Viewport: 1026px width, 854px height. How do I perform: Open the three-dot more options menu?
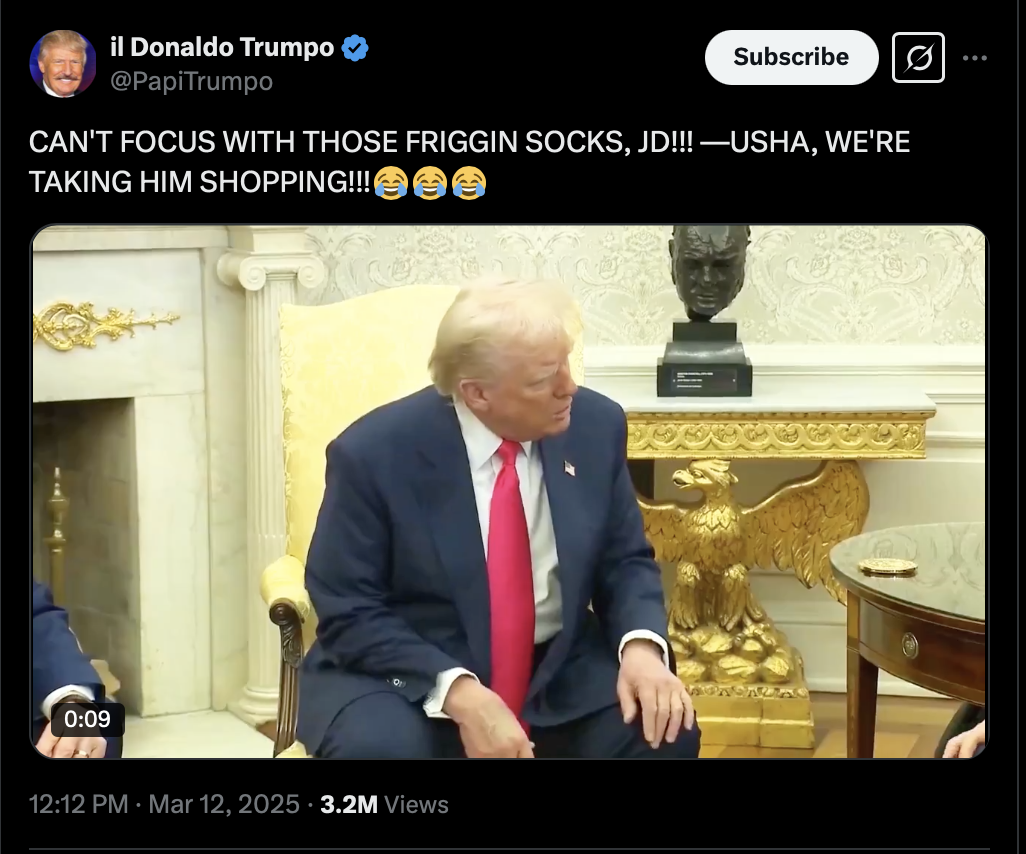pos(975,58)
